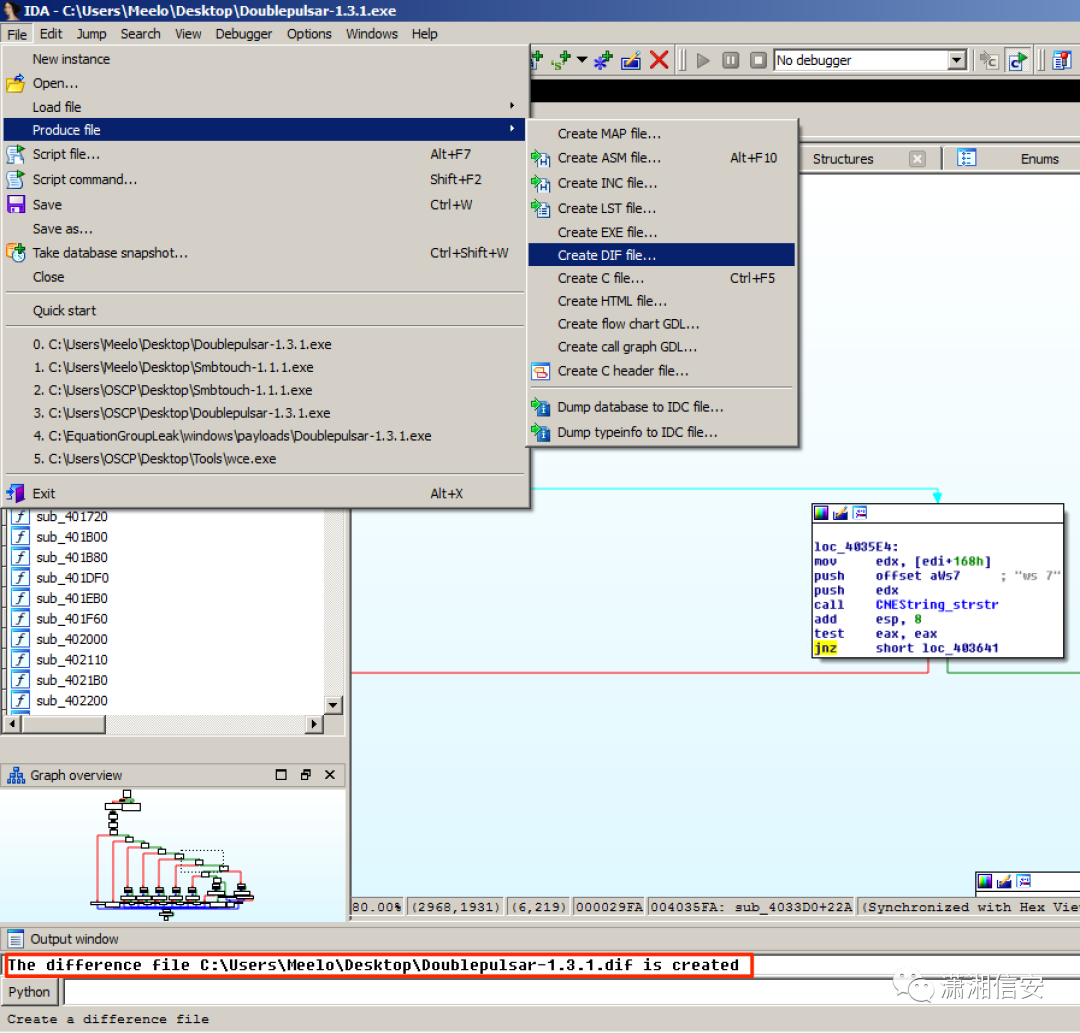
Task: Open the Search menu
Action: pyautogui.click(x=141, y=34)
